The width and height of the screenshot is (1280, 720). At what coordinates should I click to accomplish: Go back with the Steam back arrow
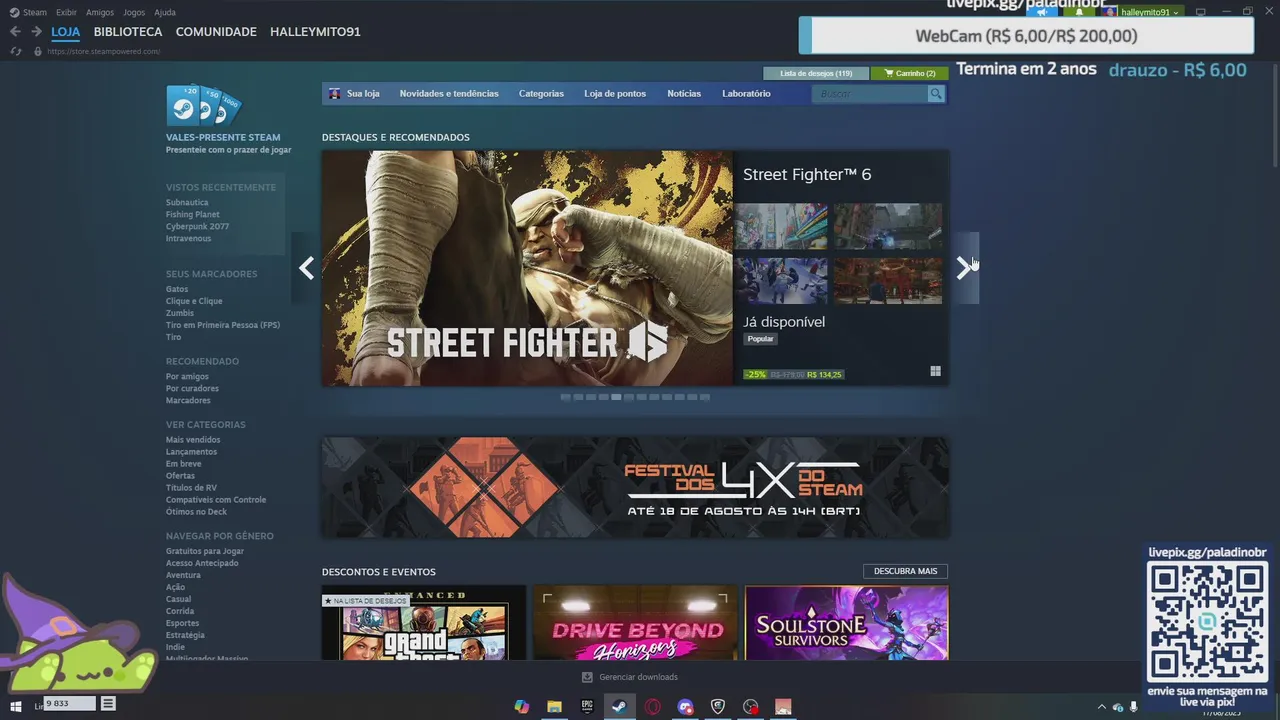15,32
